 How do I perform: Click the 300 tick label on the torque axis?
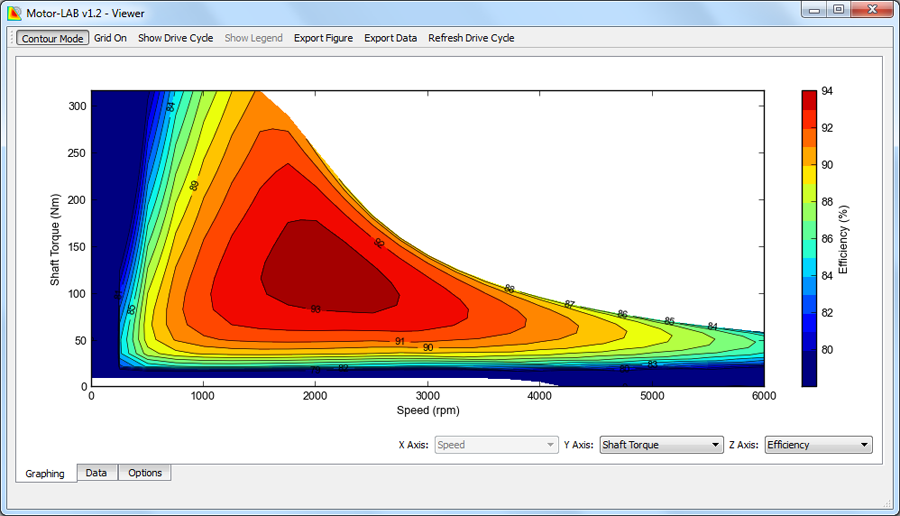tap(77, 106)
